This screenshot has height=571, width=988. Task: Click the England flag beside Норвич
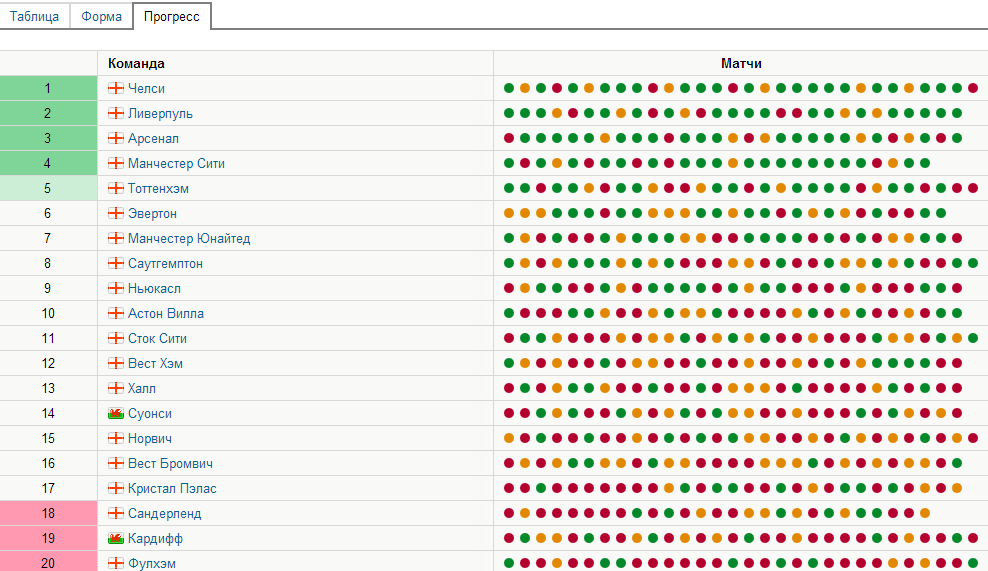pyautogui.click(x=116, y=437)
